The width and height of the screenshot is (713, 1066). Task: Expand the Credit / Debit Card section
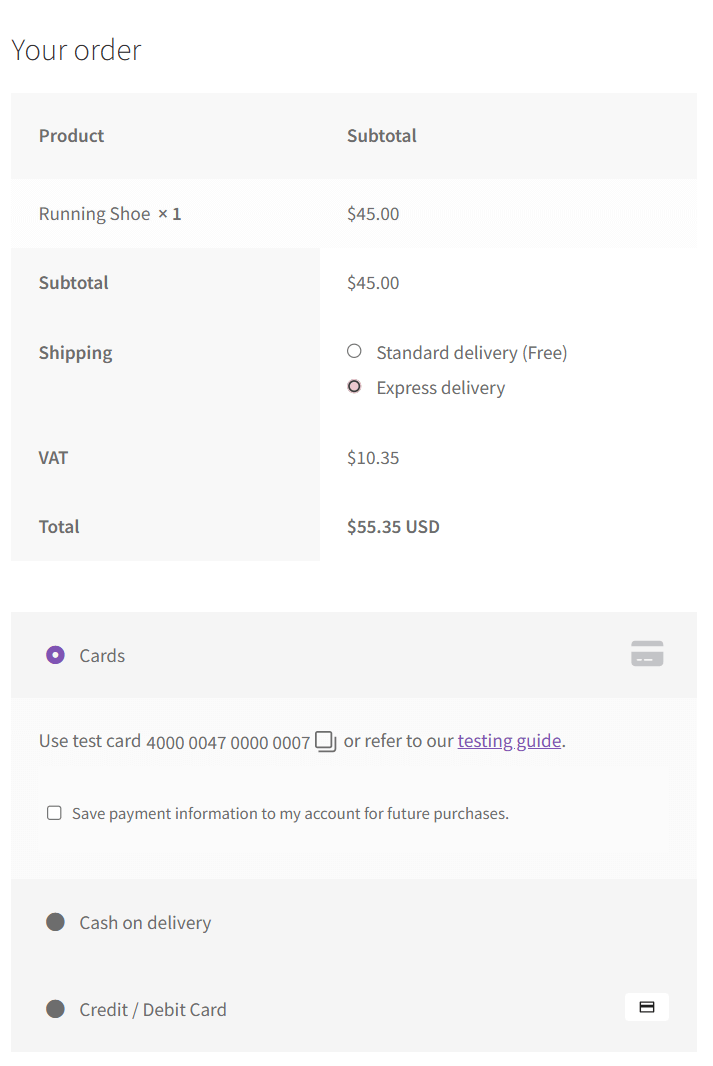152,1009
